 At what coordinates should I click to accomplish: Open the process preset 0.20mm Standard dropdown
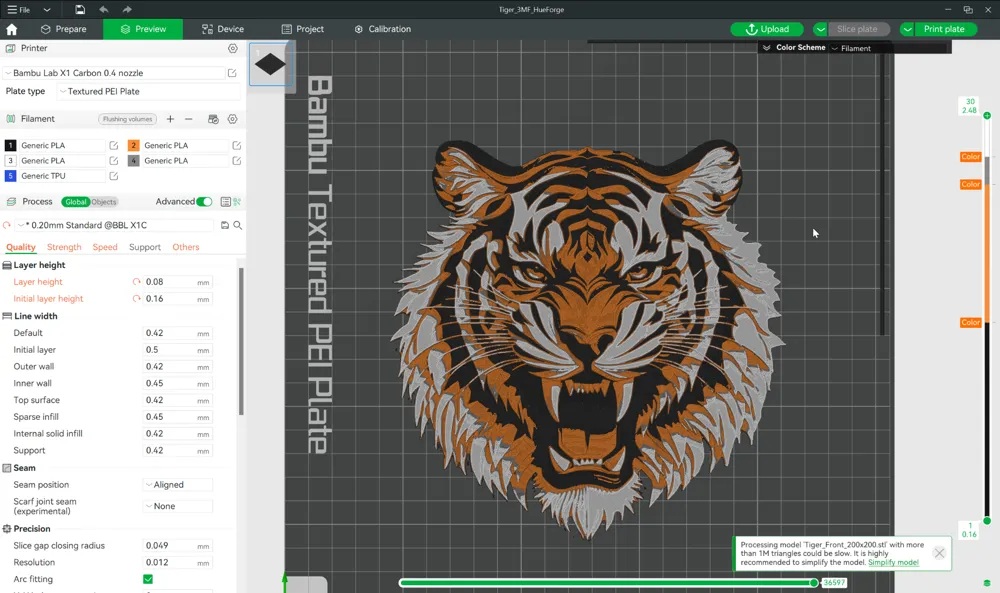(x=115, y=225)
